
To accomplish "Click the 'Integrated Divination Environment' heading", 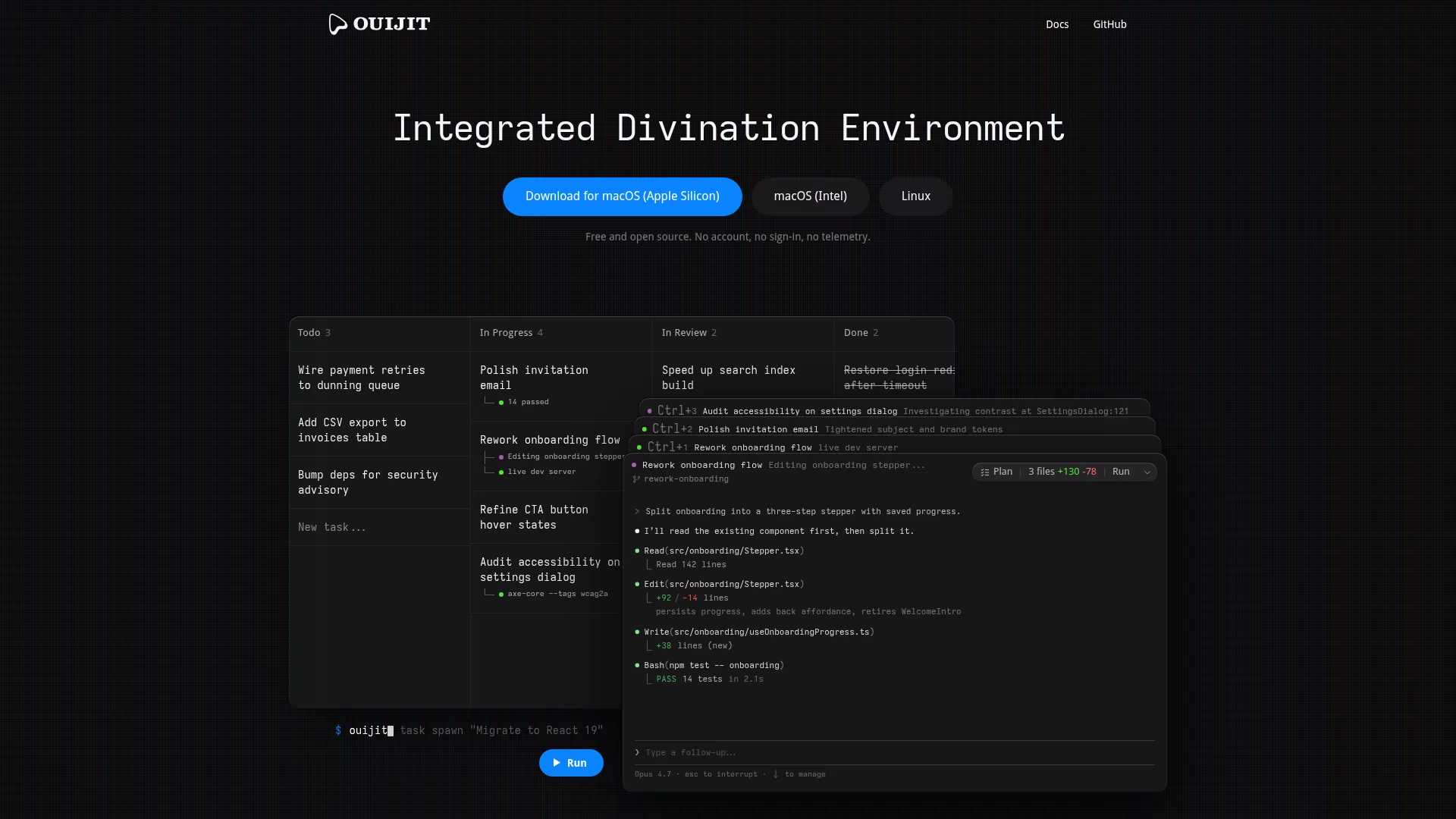I will pos(728,128).
